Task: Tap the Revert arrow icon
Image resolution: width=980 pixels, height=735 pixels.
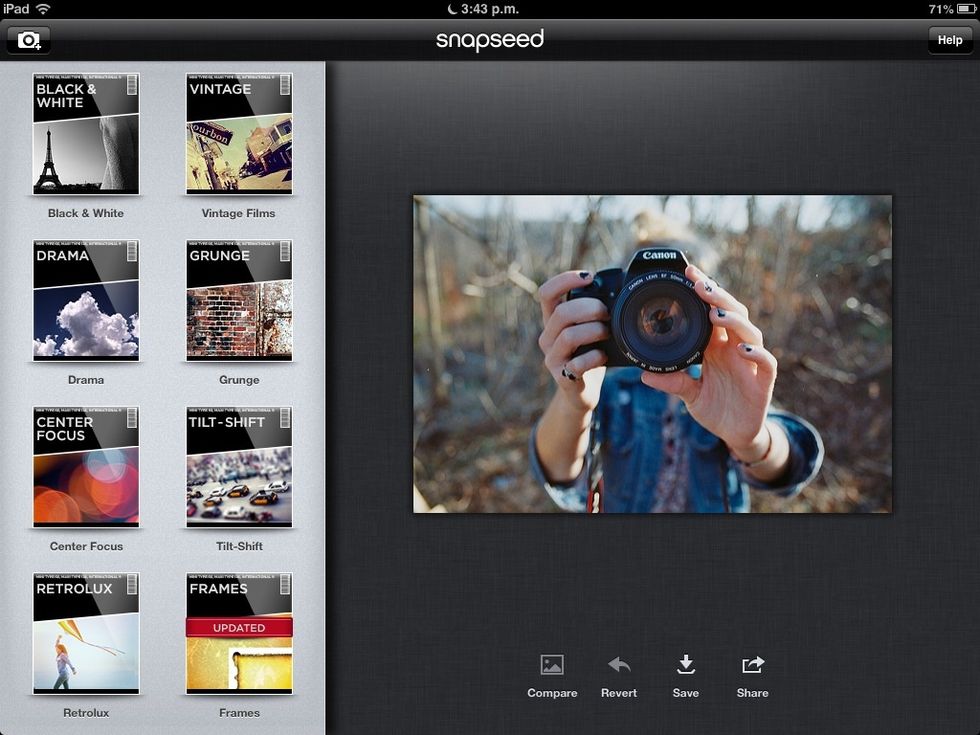Action: pos(619,664)
